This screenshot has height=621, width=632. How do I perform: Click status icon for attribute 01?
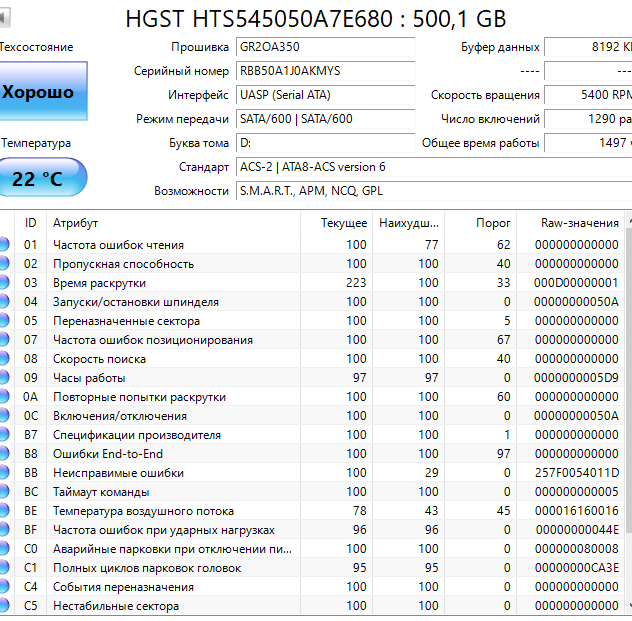4,245
